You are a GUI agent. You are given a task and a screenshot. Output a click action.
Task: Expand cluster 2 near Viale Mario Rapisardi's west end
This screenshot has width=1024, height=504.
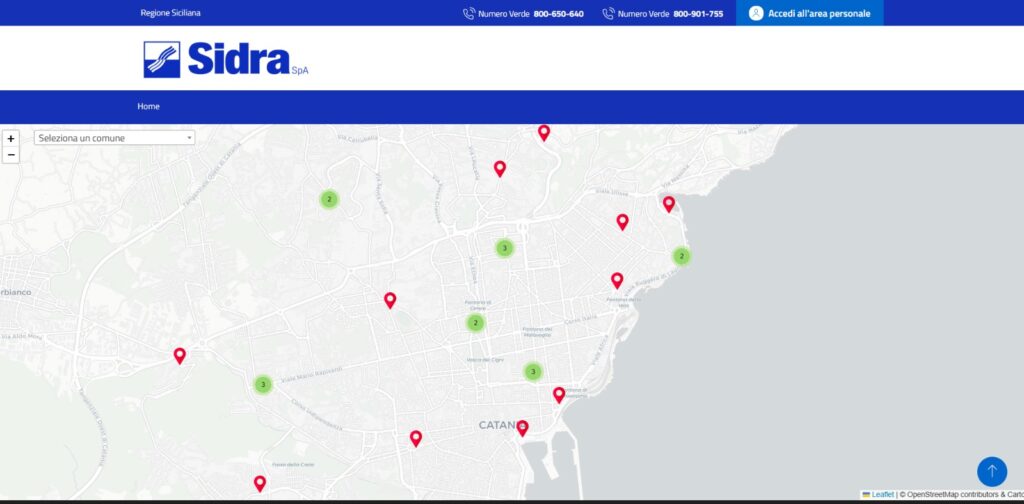pos(475,323)
